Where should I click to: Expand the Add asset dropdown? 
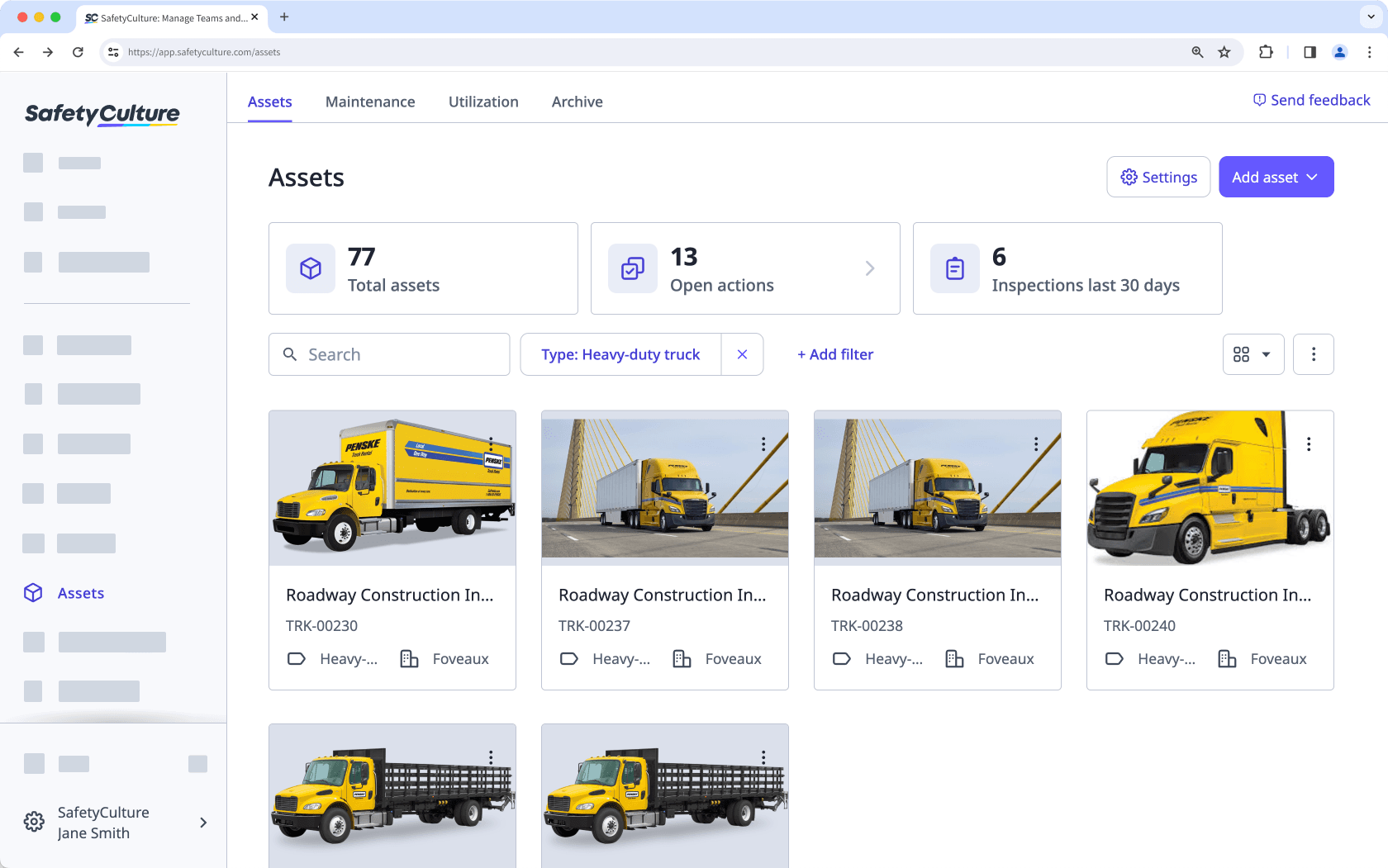[1276, 177]
